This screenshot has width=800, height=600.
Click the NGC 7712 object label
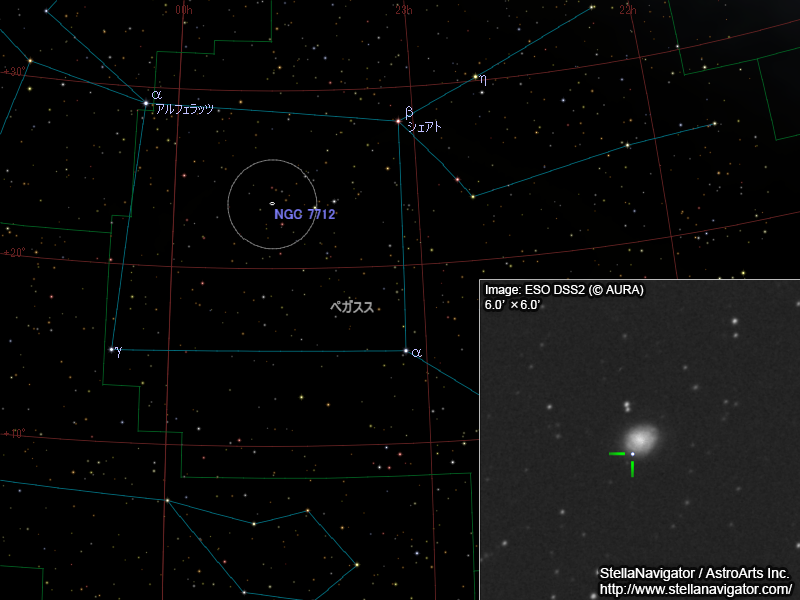304,214
